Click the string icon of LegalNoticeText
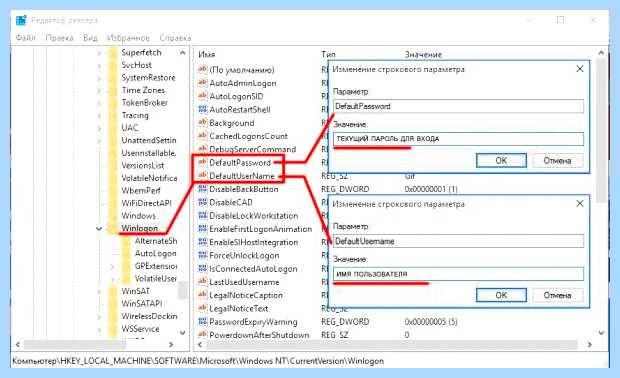The height and width of the screenshot is (378, 620). (x=202, y=308)
